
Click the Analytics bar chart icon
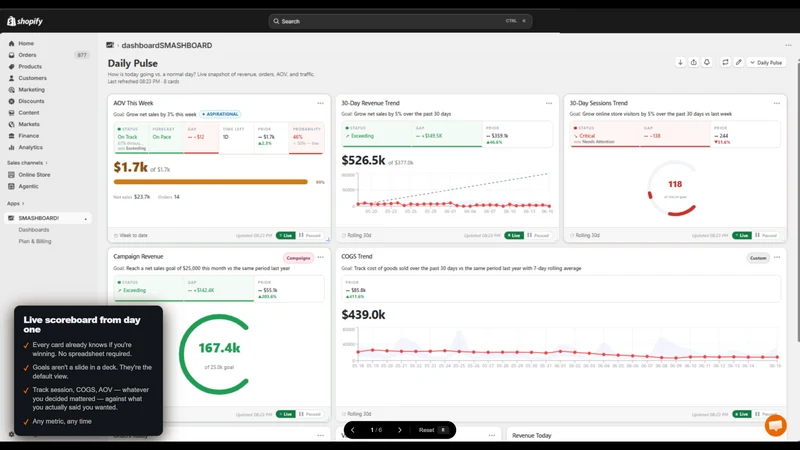[11, 147]
